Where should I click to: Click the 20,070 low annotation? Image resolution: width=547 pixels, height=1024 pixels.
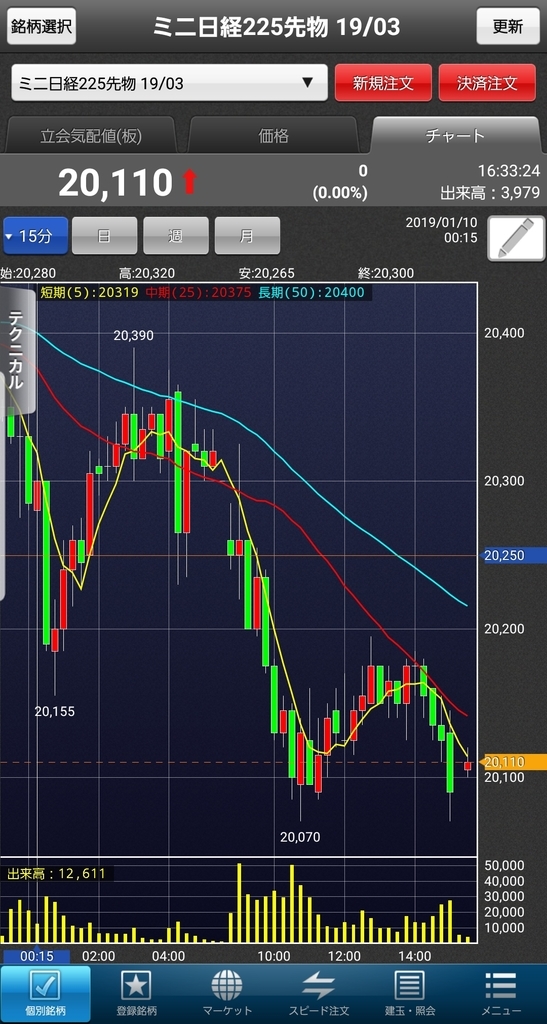(300, 837)
